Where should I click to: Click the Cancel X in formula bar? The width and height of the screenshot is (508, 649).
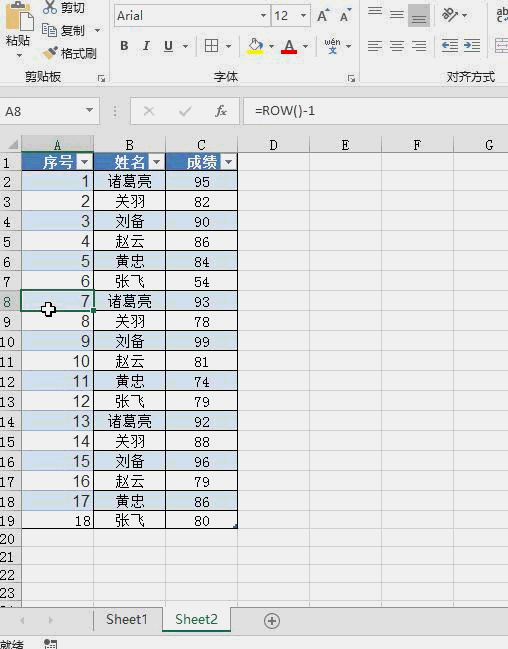pyautogui.click(x=149, y=111)
